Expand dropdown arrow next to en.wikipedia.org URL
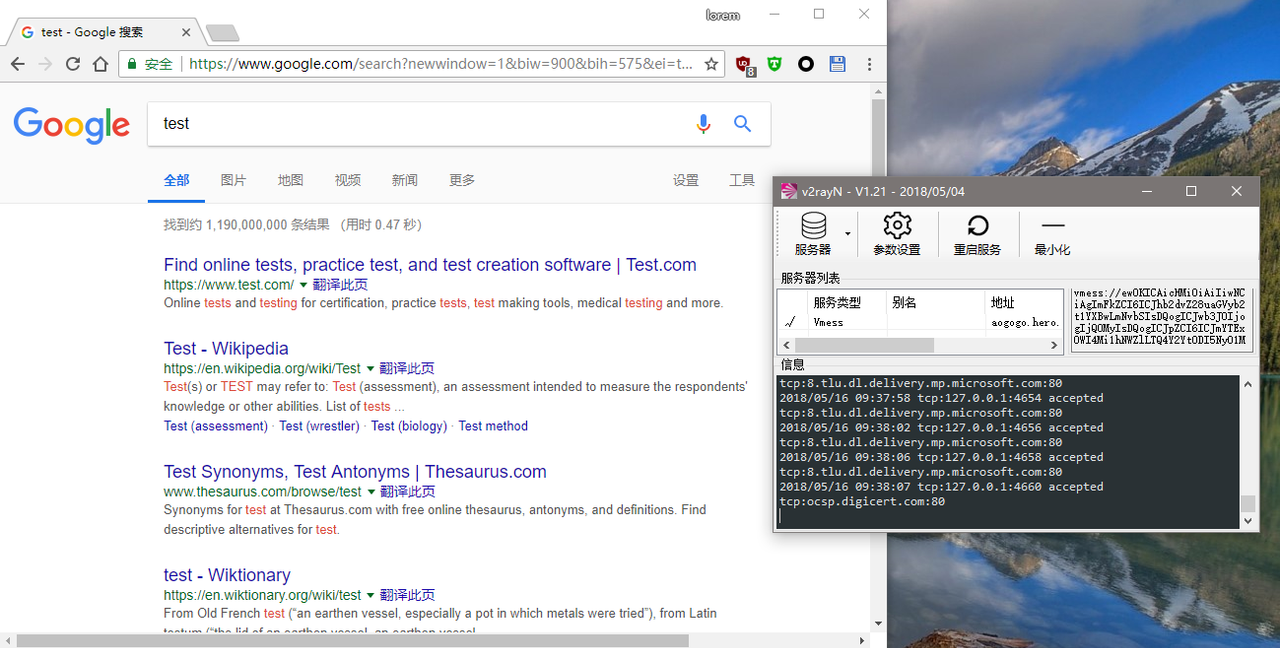Screen dimensions: 1280x648 pos(370,368)
